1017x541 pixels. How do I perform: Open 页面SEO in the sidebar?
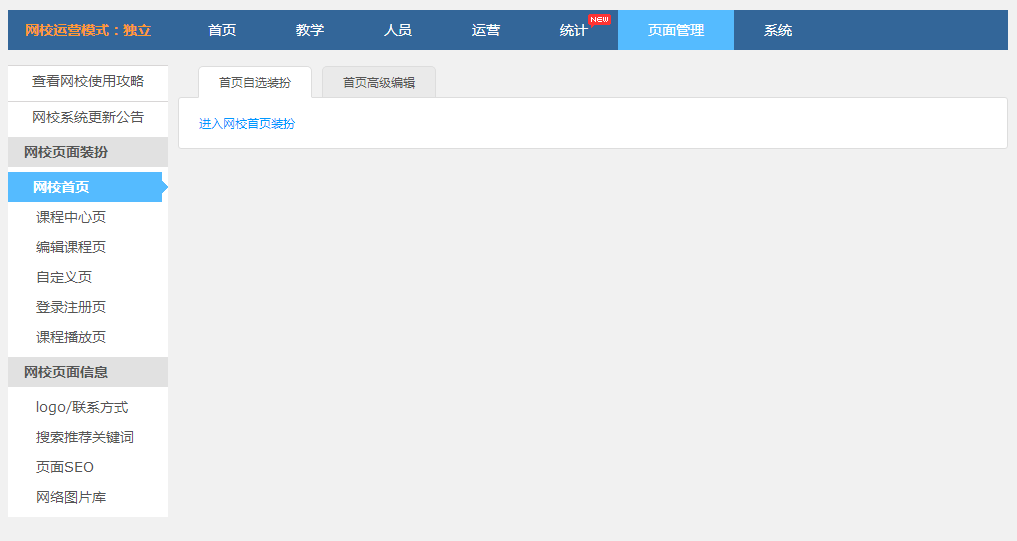tap(65, 467)
